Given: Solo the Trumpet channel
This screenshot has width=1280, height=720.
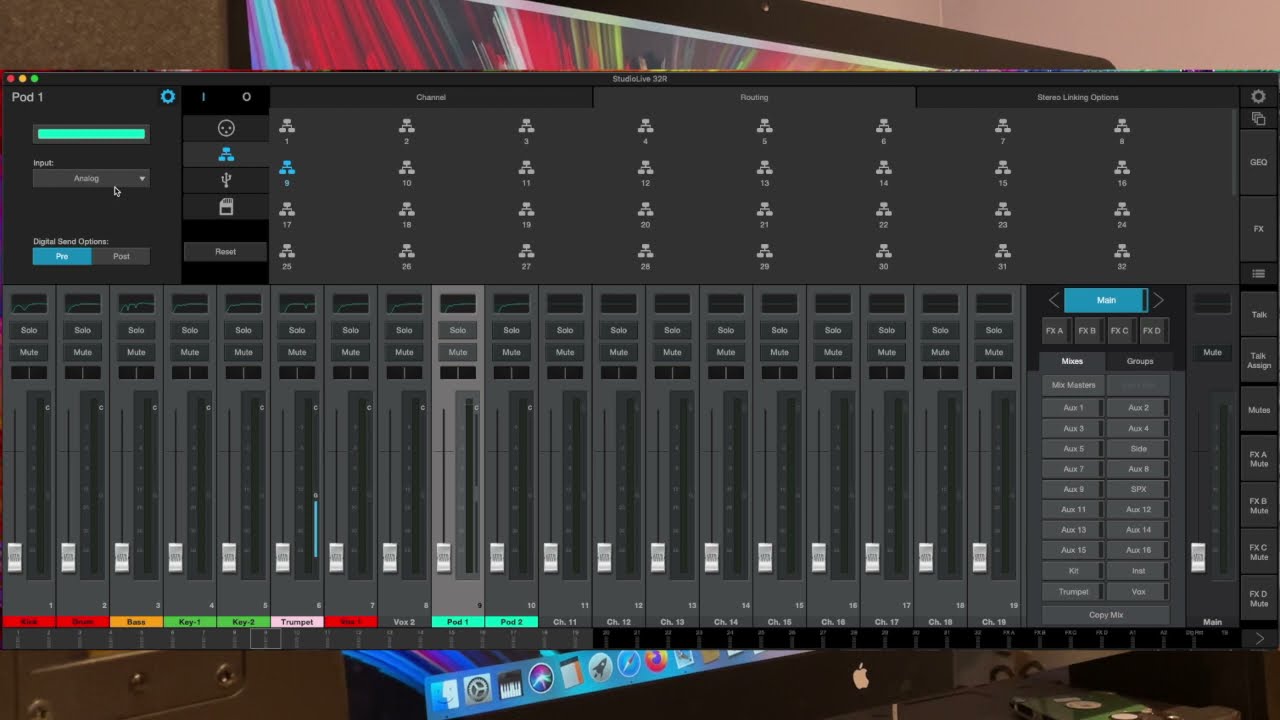Looking at the screenshot, I should pos(297,330).
